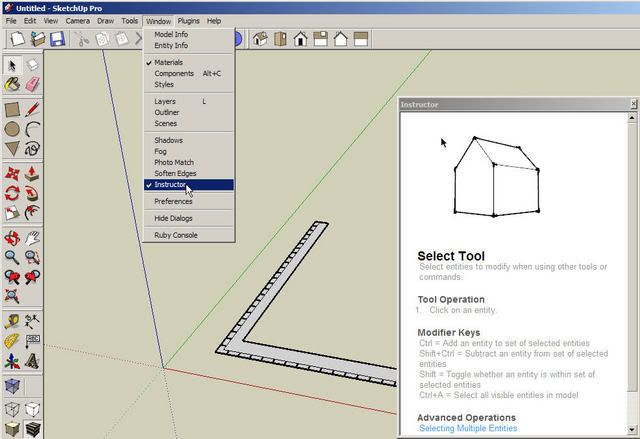Click the Save disk icon

pyautogui.click(x=57, y=39)
